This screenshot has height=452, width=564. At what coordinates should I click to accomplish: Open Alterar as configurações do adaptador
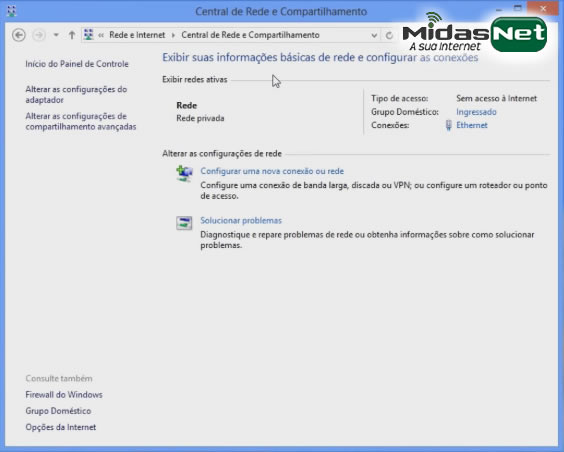click(76, 95)
